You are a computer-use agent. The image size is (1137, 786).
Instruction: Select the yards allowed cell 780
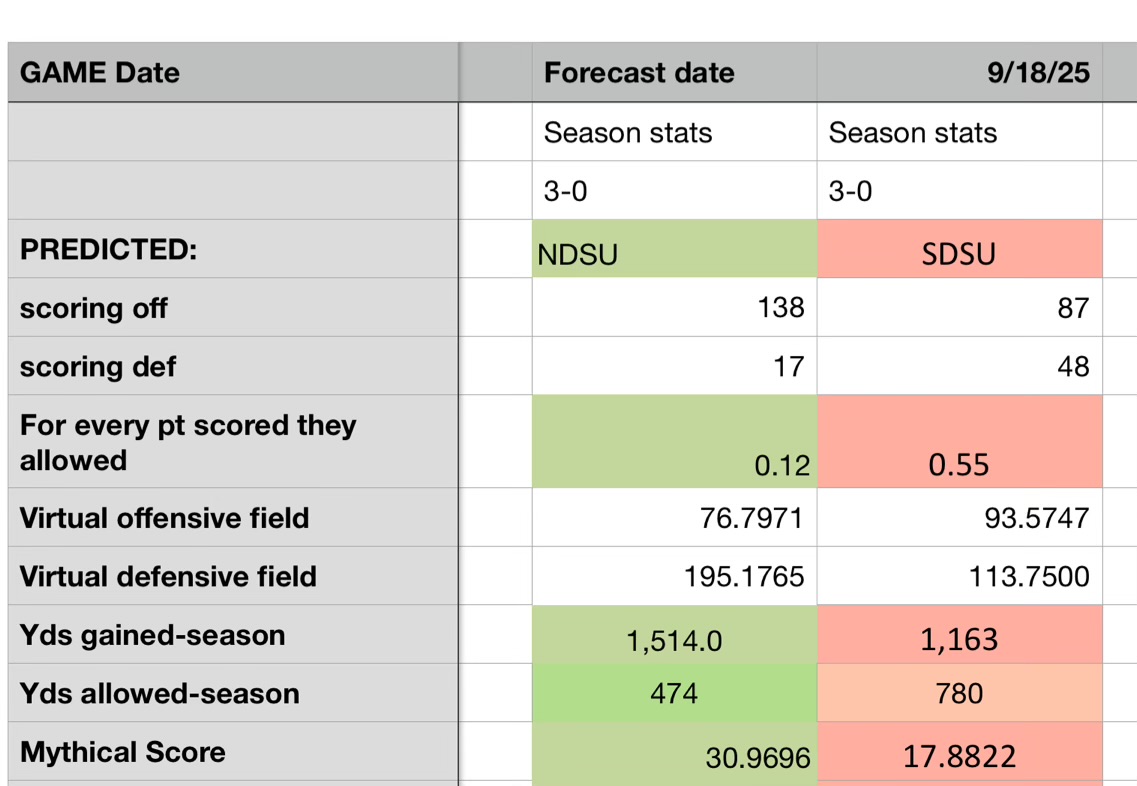point(959,693)
